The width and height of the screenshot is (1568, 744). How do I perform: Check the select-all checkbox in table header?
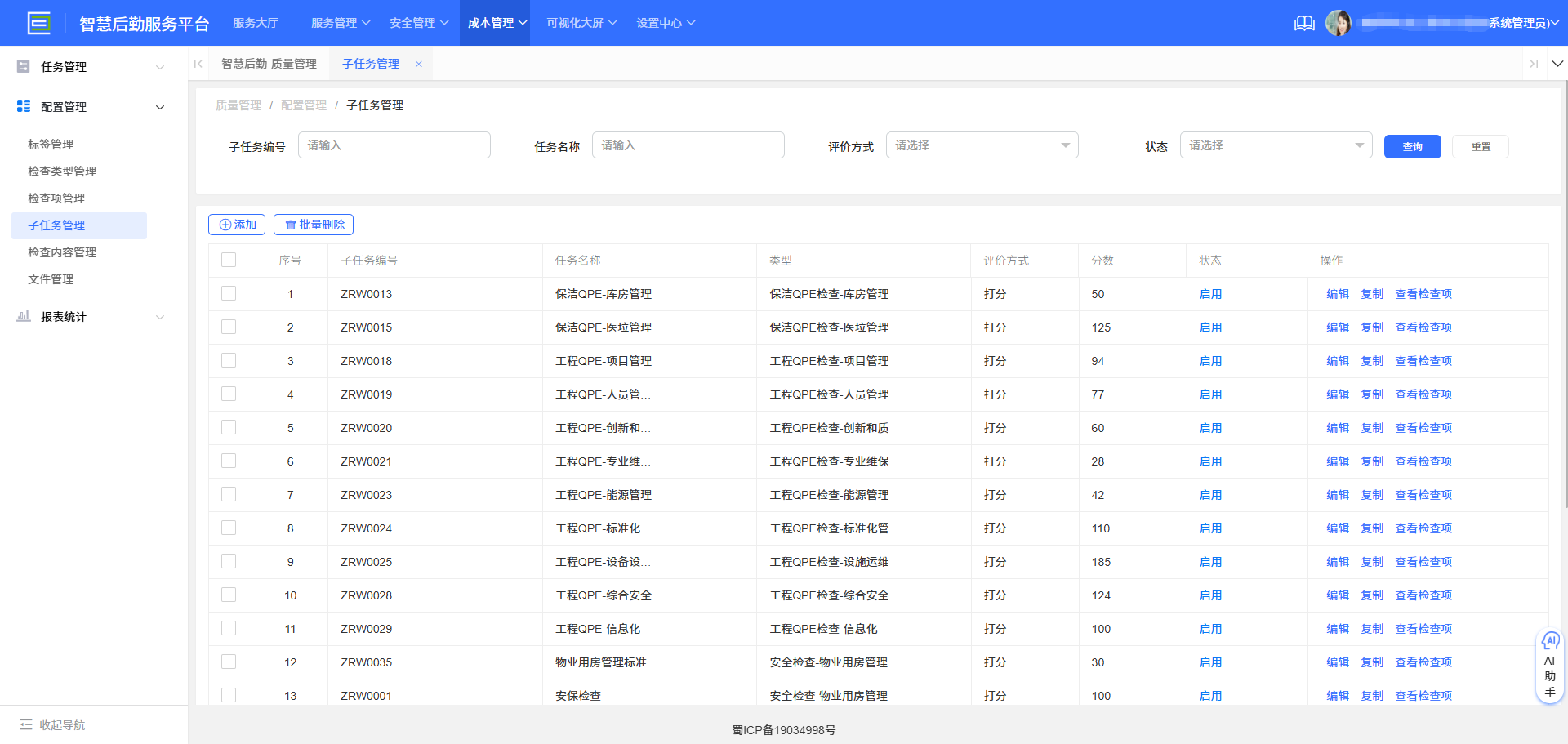[x=229, y=259]
